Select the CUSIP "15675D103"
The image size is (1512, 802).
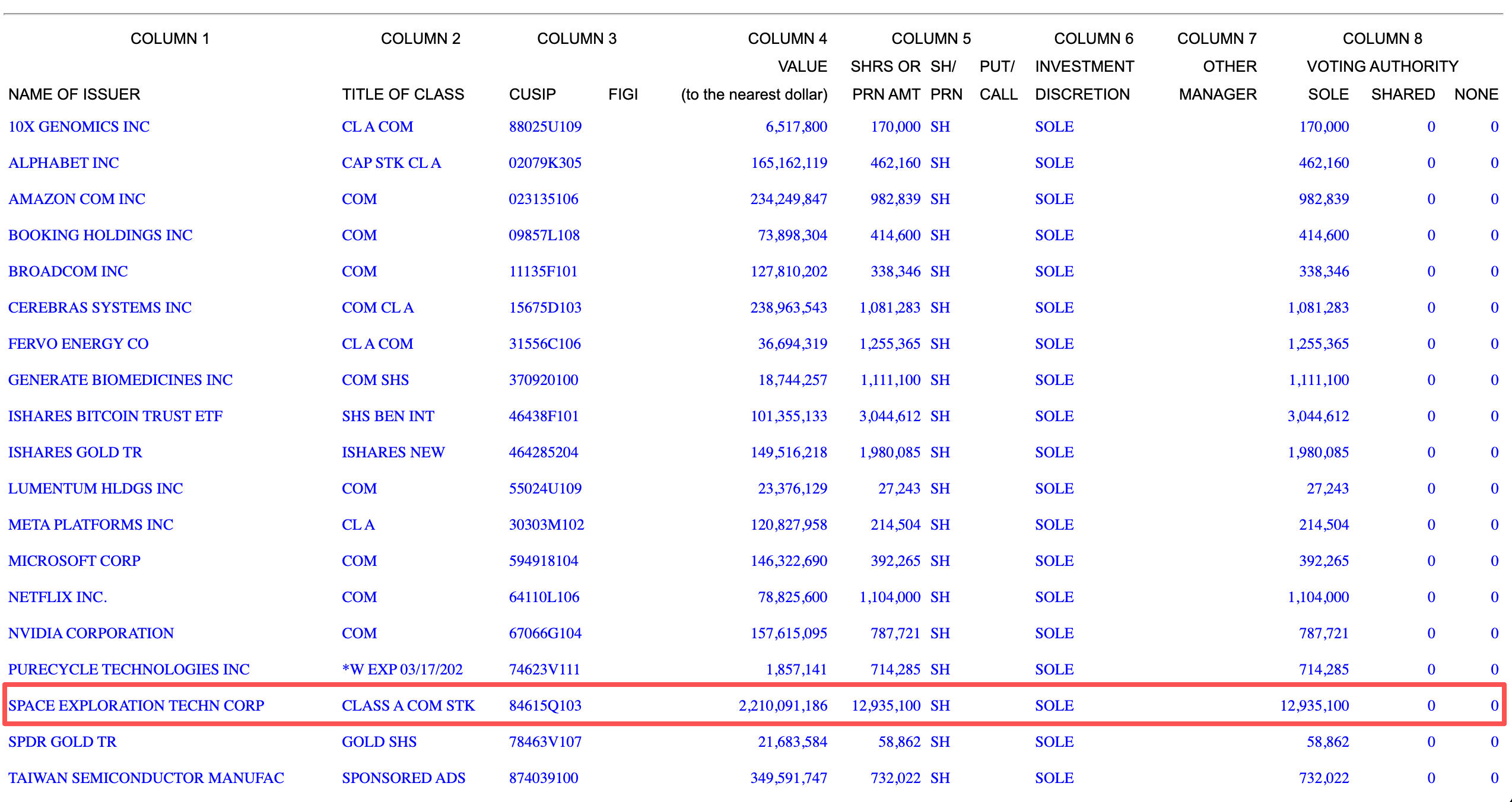545,307
